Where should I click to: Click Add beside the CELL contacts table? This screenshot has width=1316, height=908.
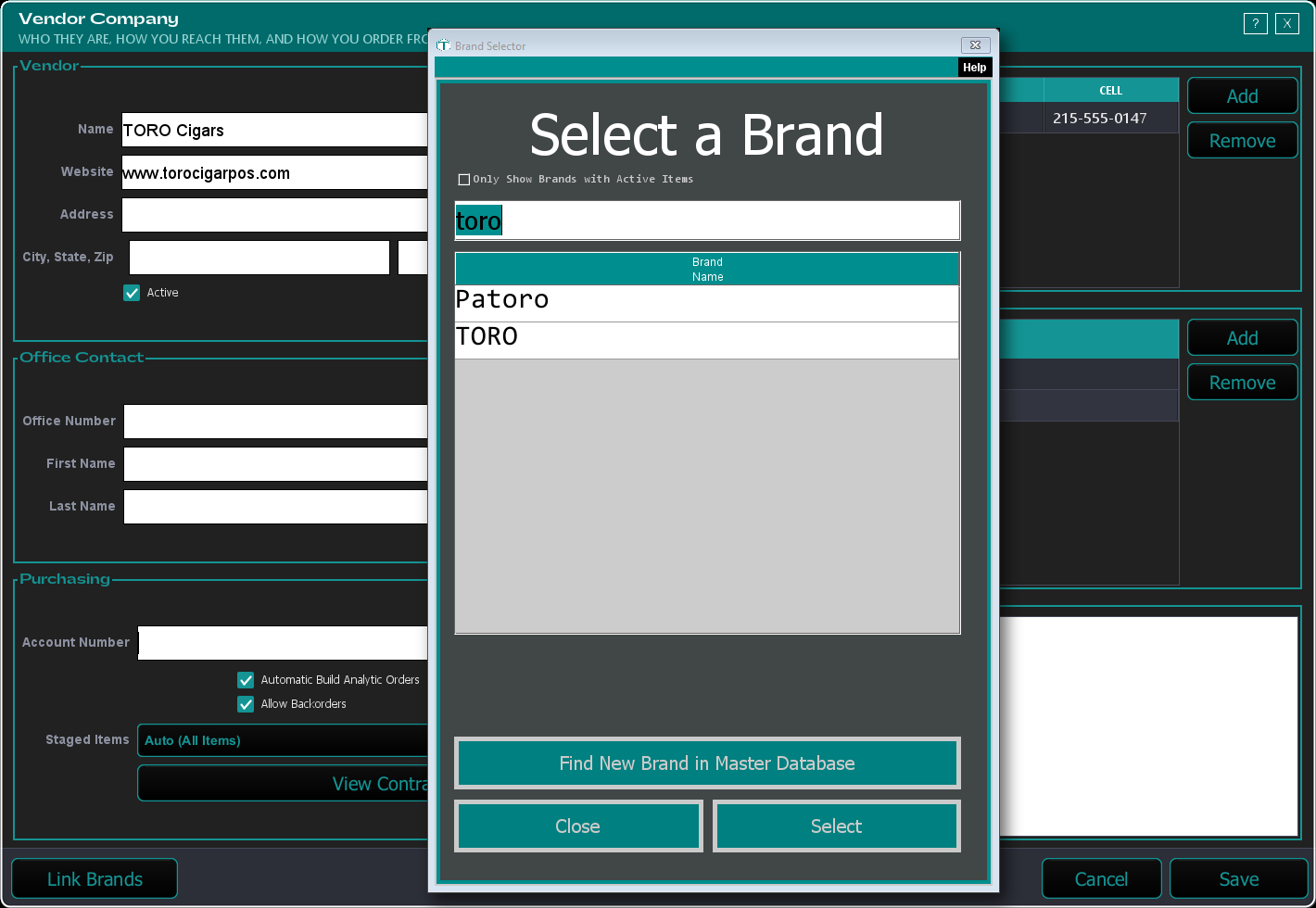[1243, 96]
